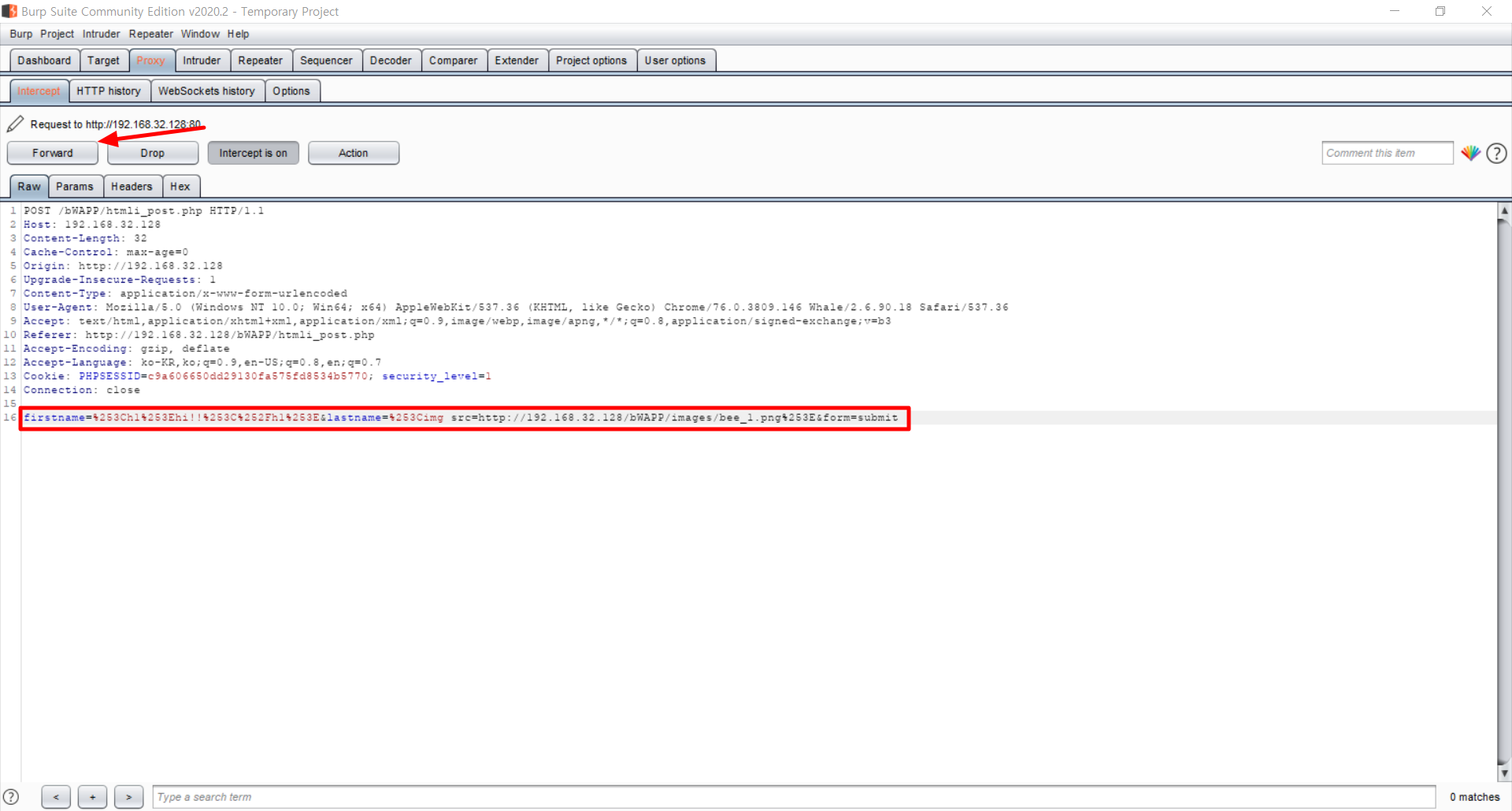The width and height of the screenshot is (1512, 811).
Task: Open the Comparer tab
Action: coord(453,61)
